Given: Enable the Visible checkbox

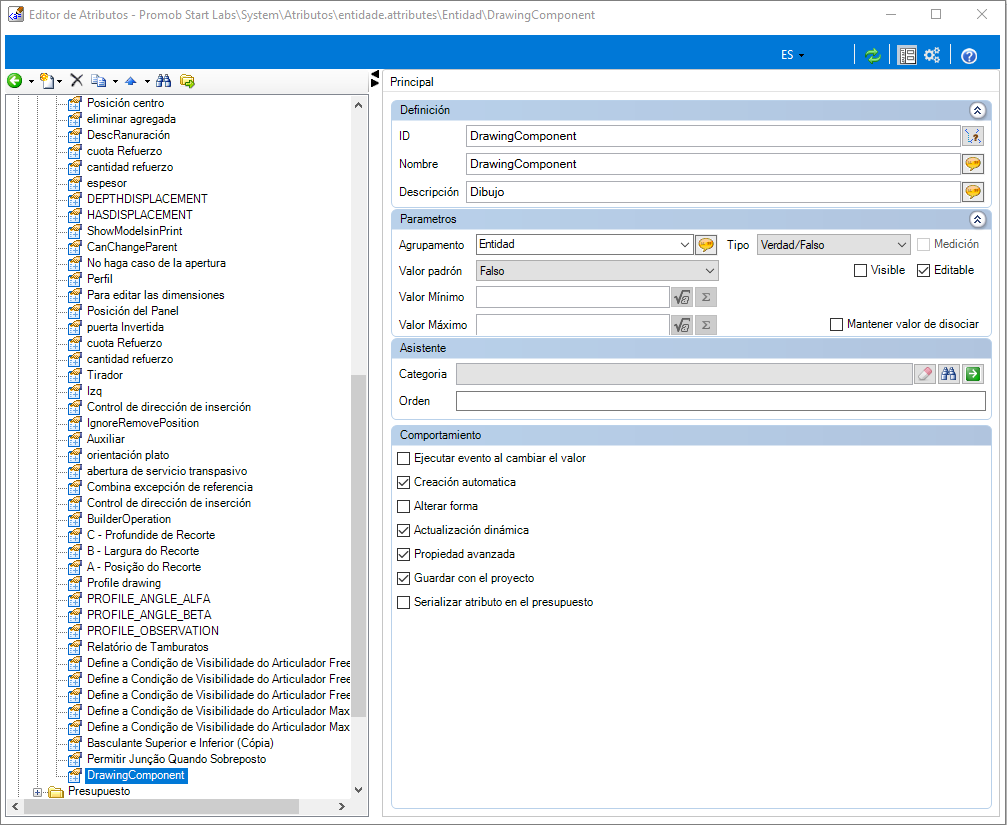Looking at the screenshot, I should coord(860,271).
